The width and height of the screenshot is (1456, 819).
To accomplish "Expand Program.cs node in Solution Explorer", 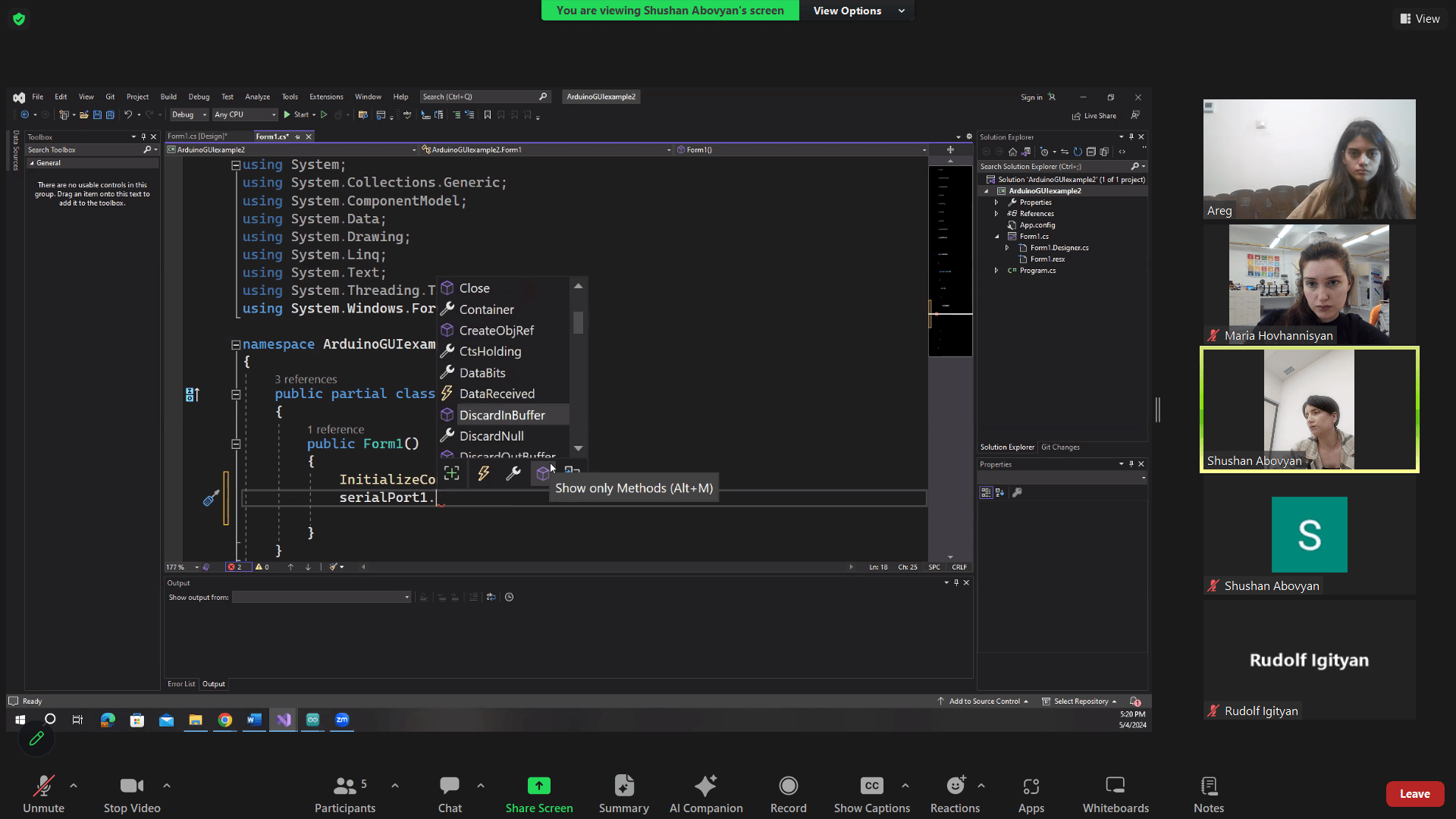I will point(996,271).
